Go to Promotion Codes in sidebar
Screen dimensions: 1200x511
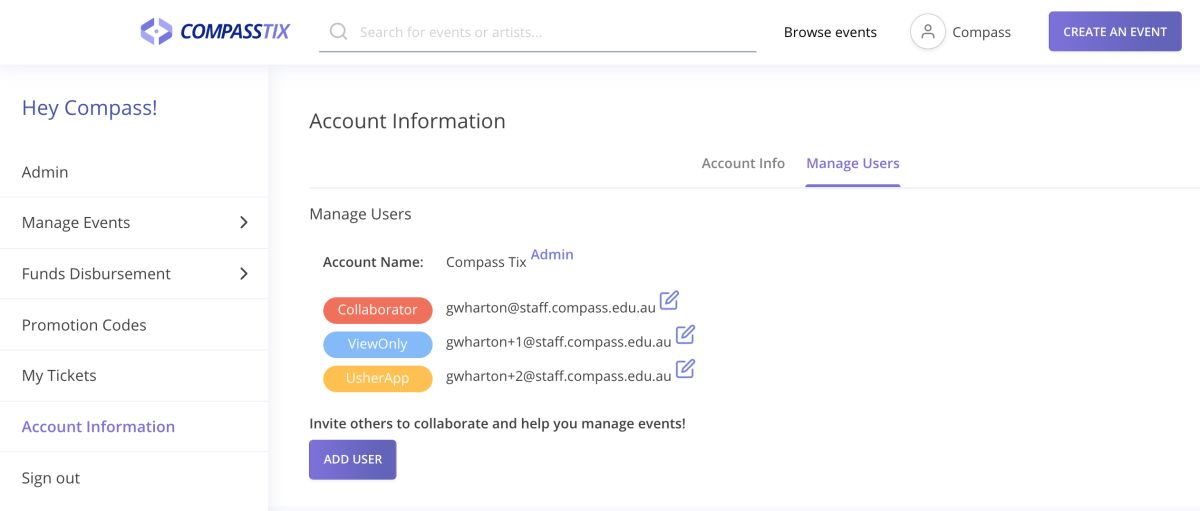point(84,325)
